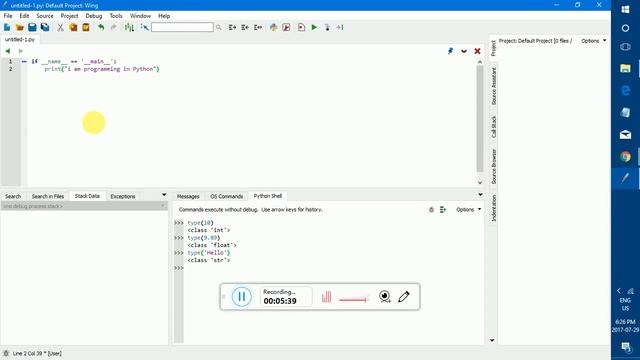Outdent the selected lines using the toolbar icon
This screenshot has height=360, width=640.
245,27
